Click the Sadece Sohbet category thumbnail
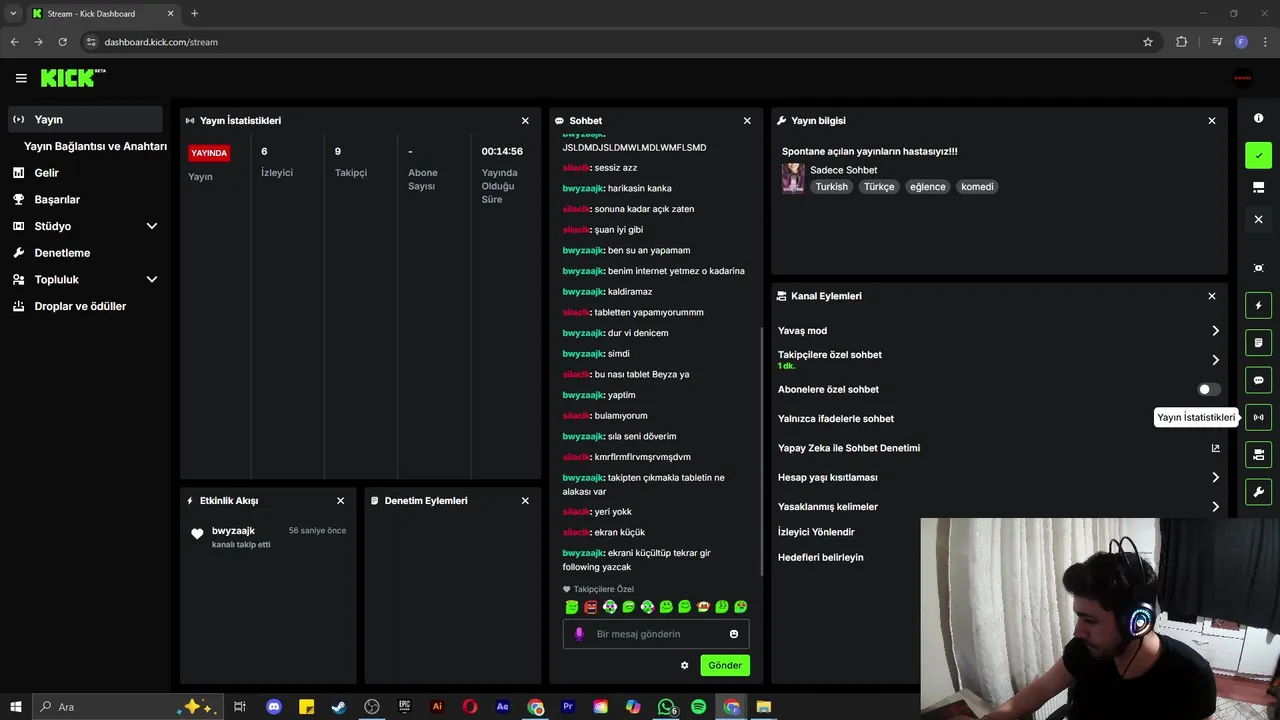1280x720 pixels. point(793,178)
